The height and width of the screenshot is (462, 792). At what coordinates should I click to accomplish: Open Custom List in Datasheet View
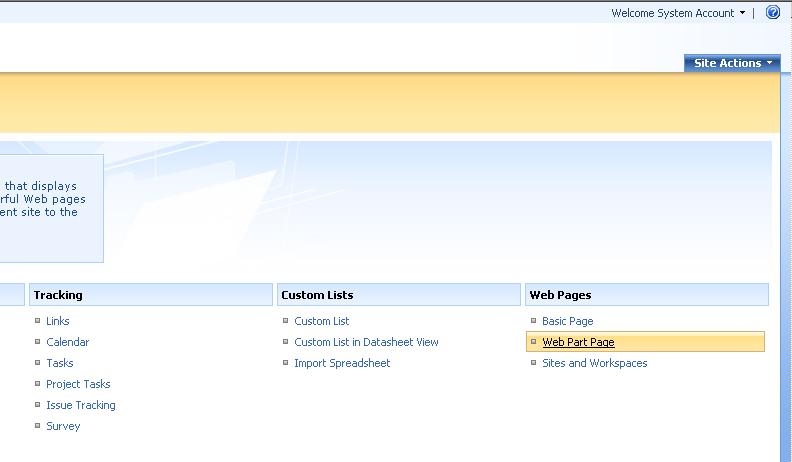pyautogui.click(x=366, y=342)
